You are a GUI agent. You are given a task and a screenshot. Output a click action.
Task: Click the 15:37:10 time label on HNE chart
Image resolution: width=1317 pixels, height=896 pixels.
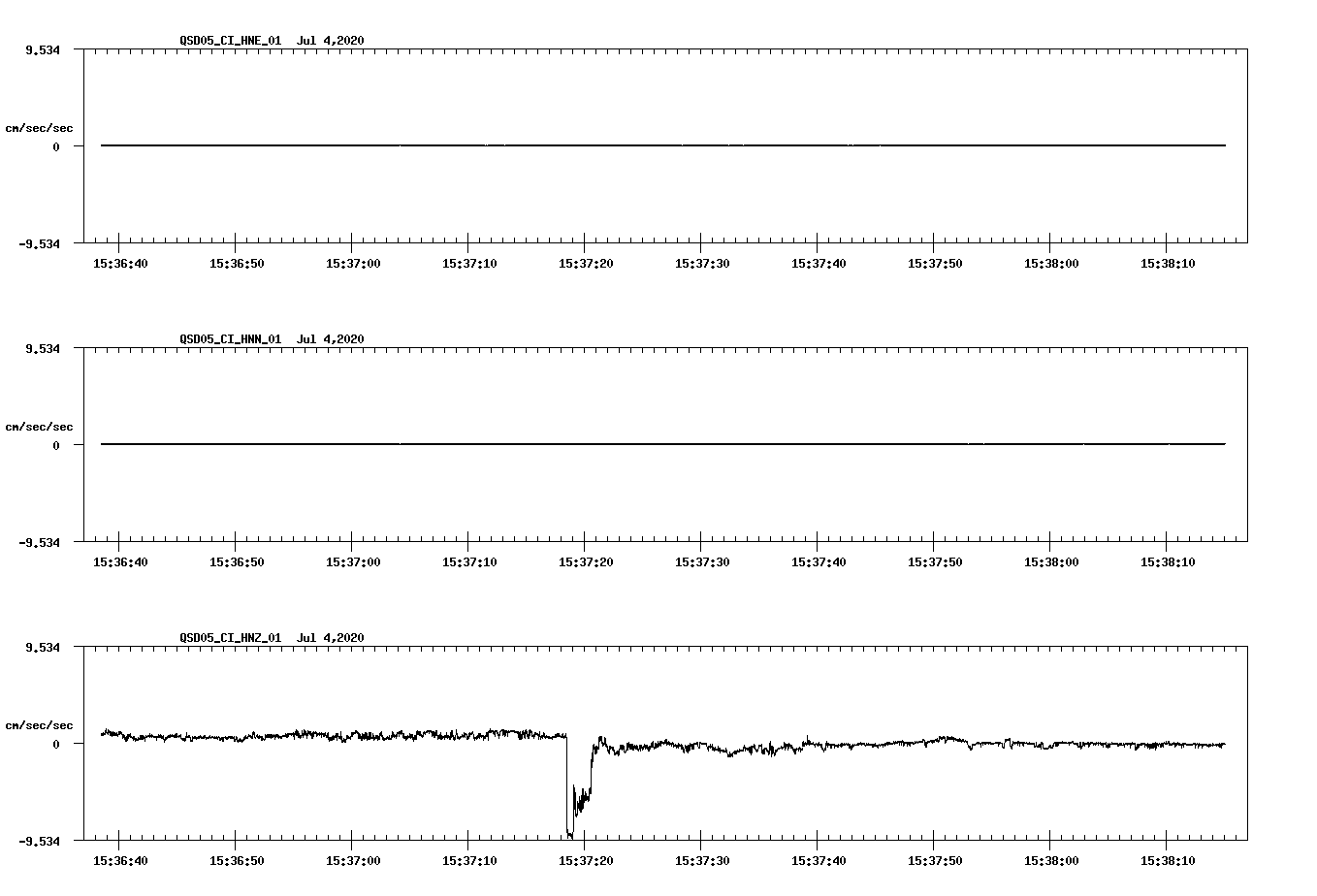[469, 264]
